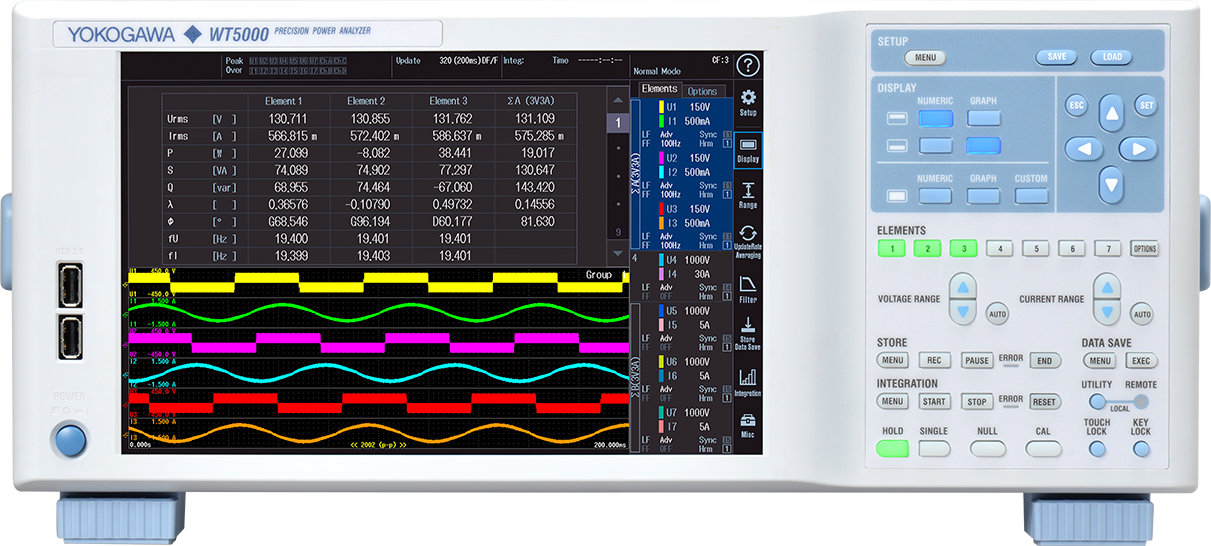Switch to the Elements tab
Image resolution: width=1211 pixels, height=546 pixels.
[x=659, y=90]
